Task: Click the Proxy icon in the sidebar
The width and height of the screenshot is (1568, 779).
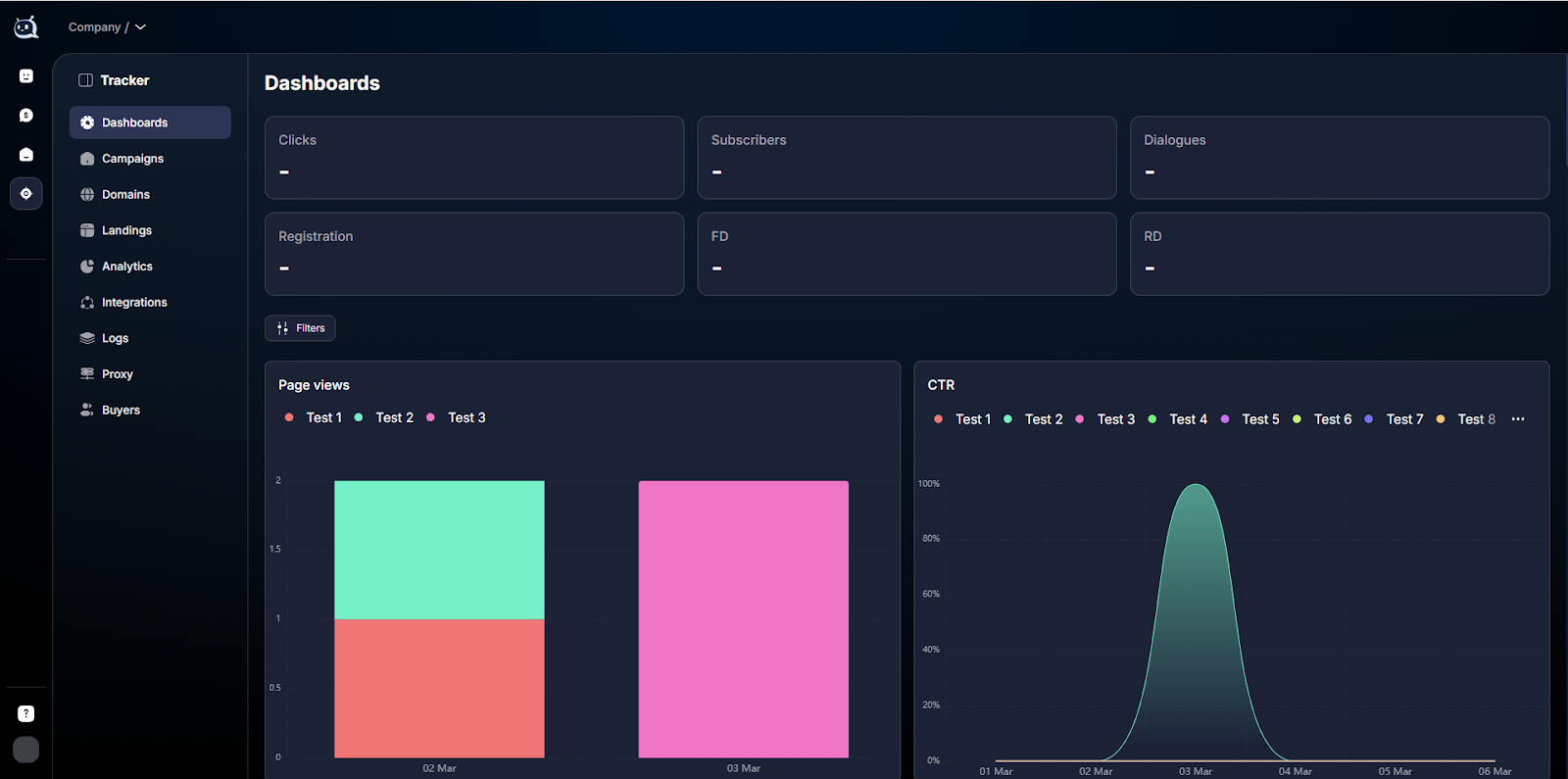Action: pyautogui.click(x=87, y=374)
